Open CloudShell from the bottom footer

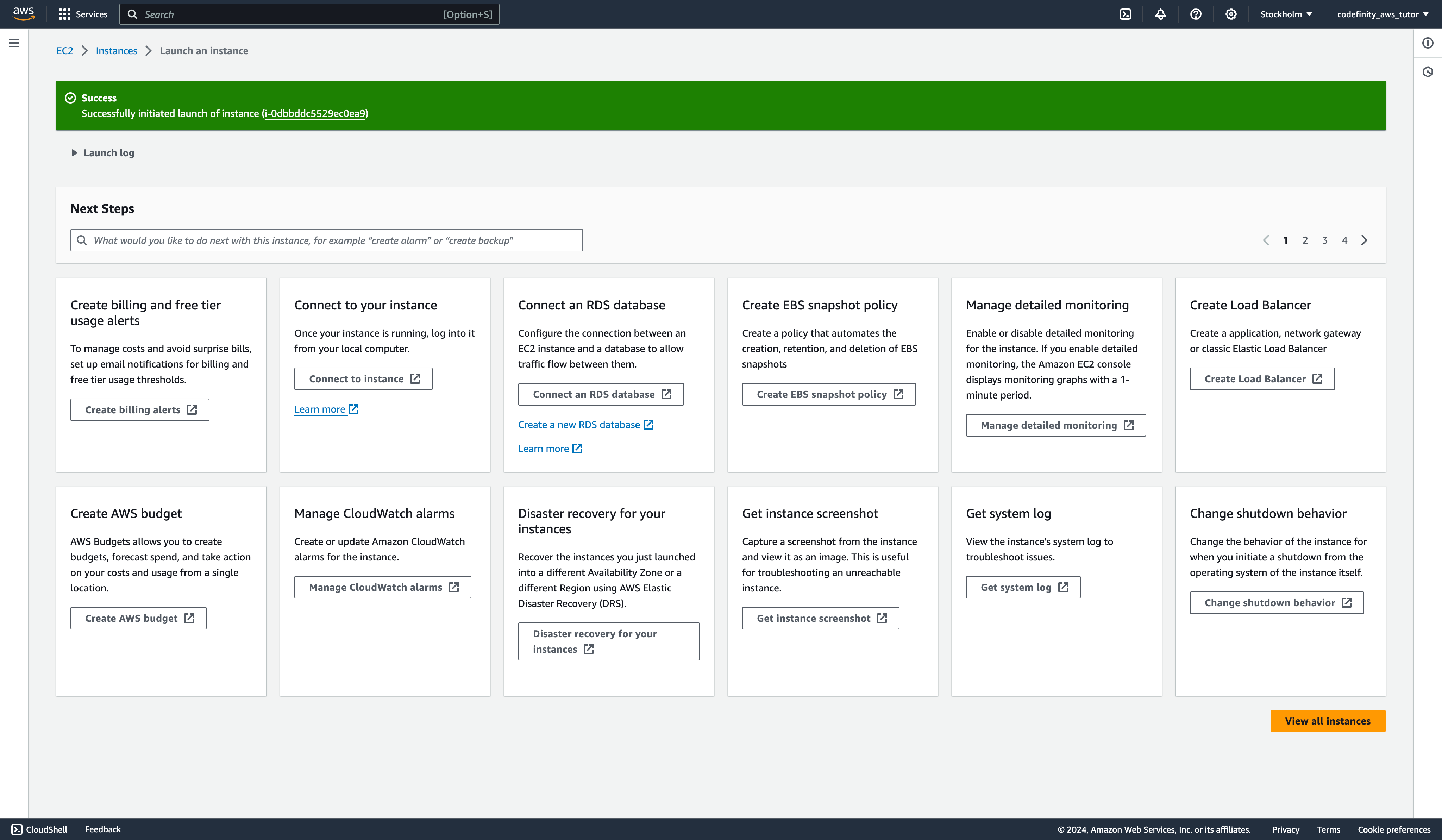(x=39, y=829)
